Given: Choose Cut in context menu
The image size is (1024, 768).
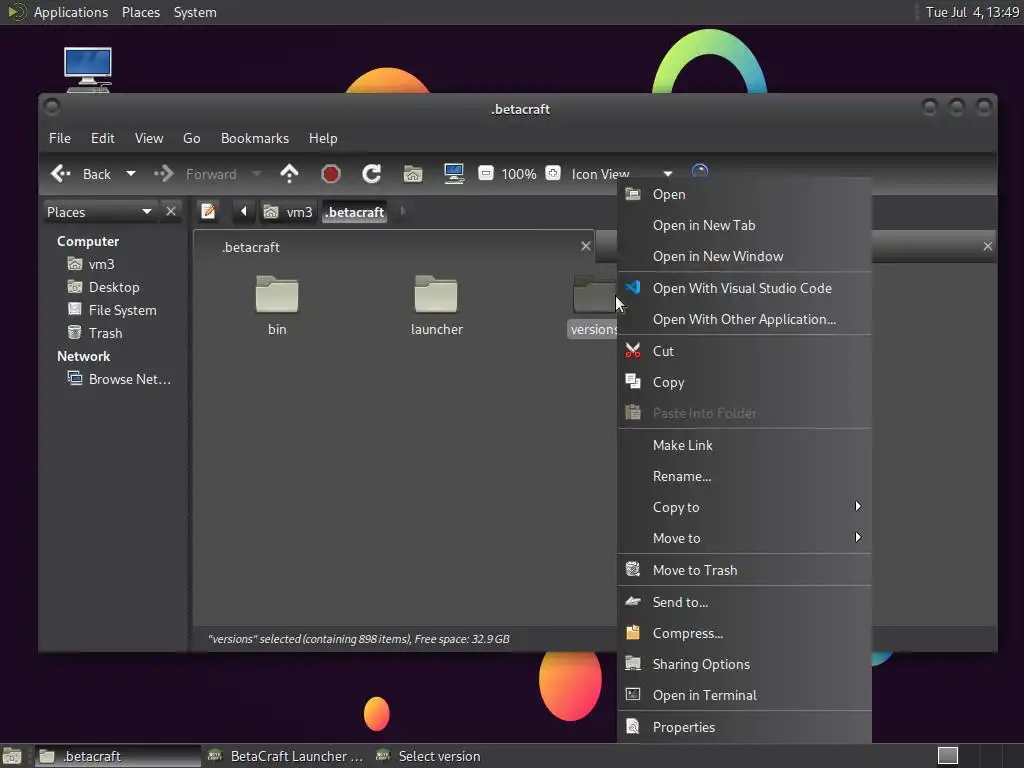Looking at the screenshot, I should pyautogui.click(x=744, y=351).
